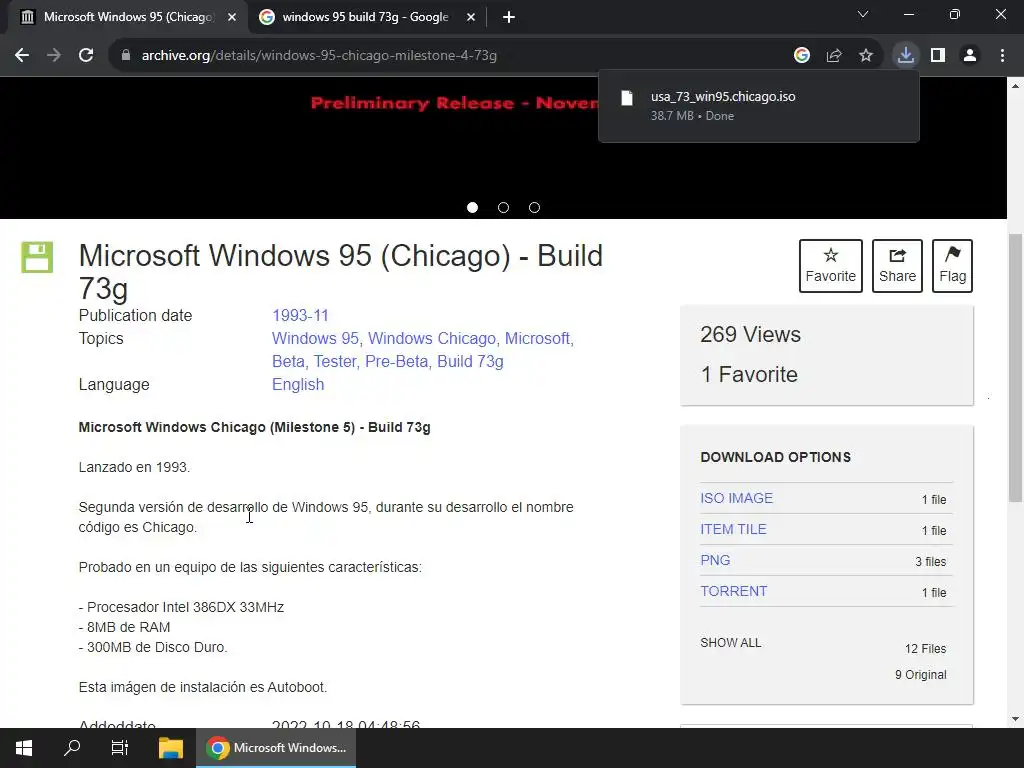Click the Chrome taskbar button
1024x768 pixels.
point(276,748)
